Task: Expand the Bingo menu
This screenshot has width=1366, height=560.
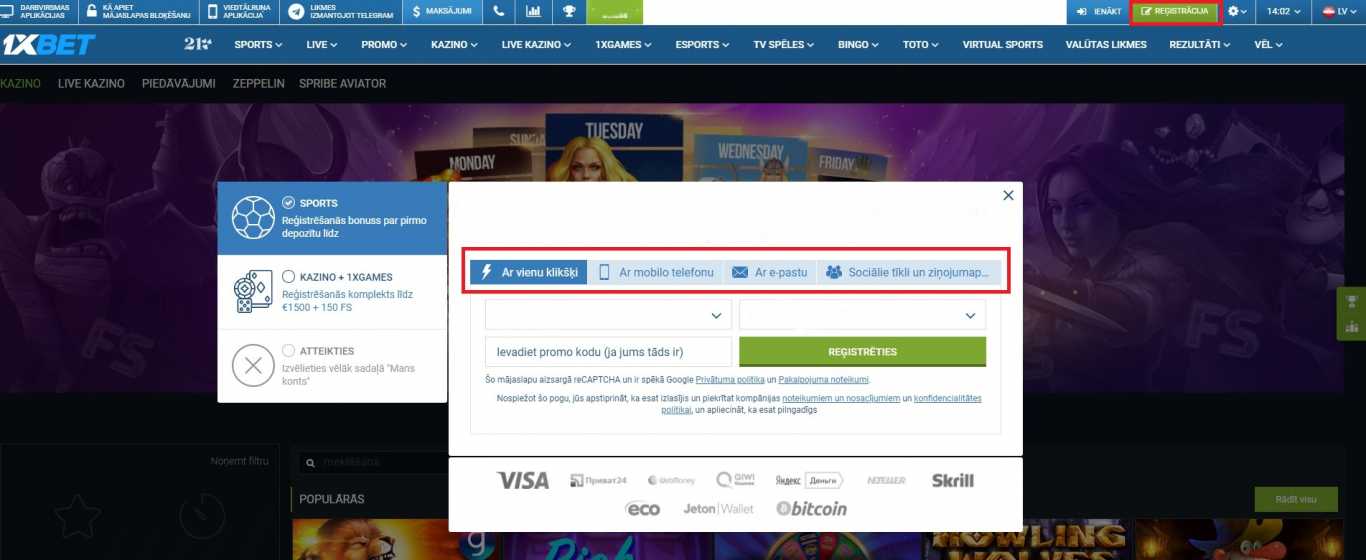Action: [x=859, y=44]
